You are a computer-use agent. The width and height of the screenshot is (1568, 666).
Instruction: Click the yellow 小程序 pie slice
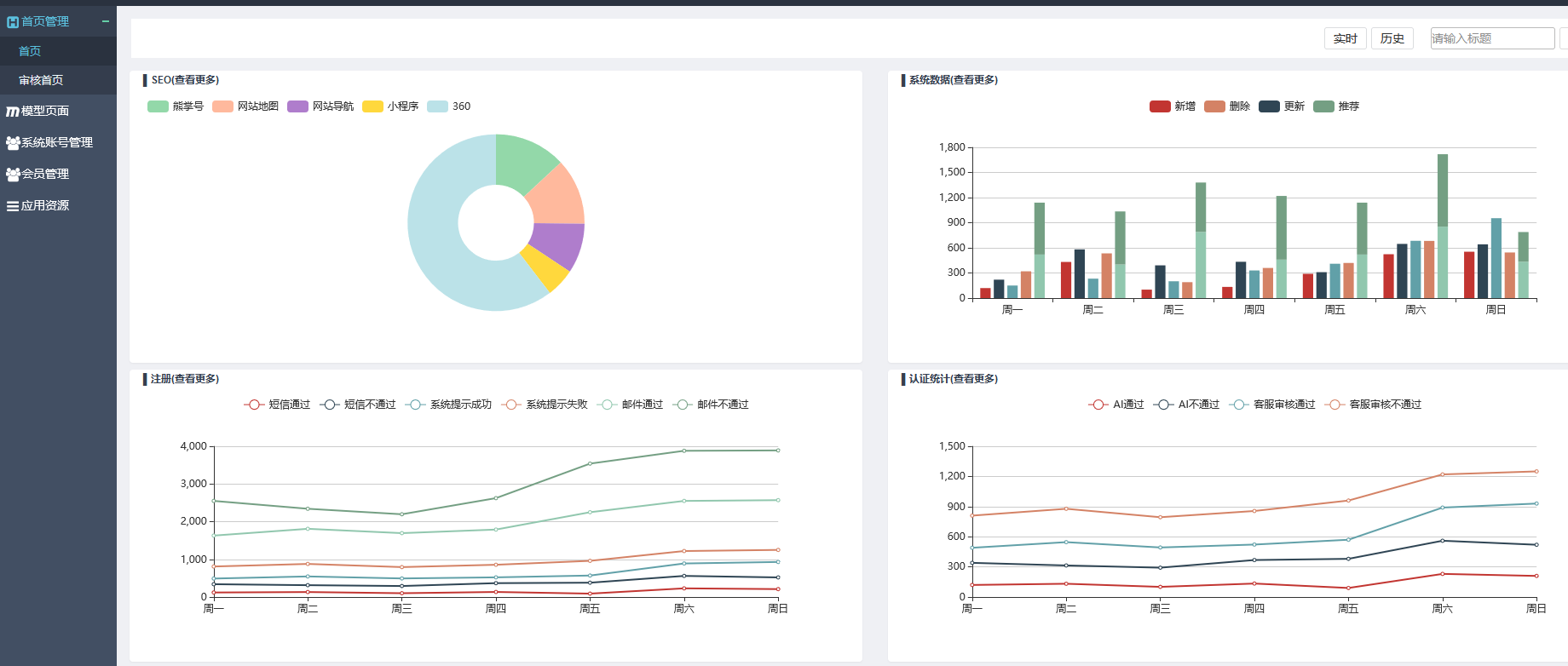(545, 270)
